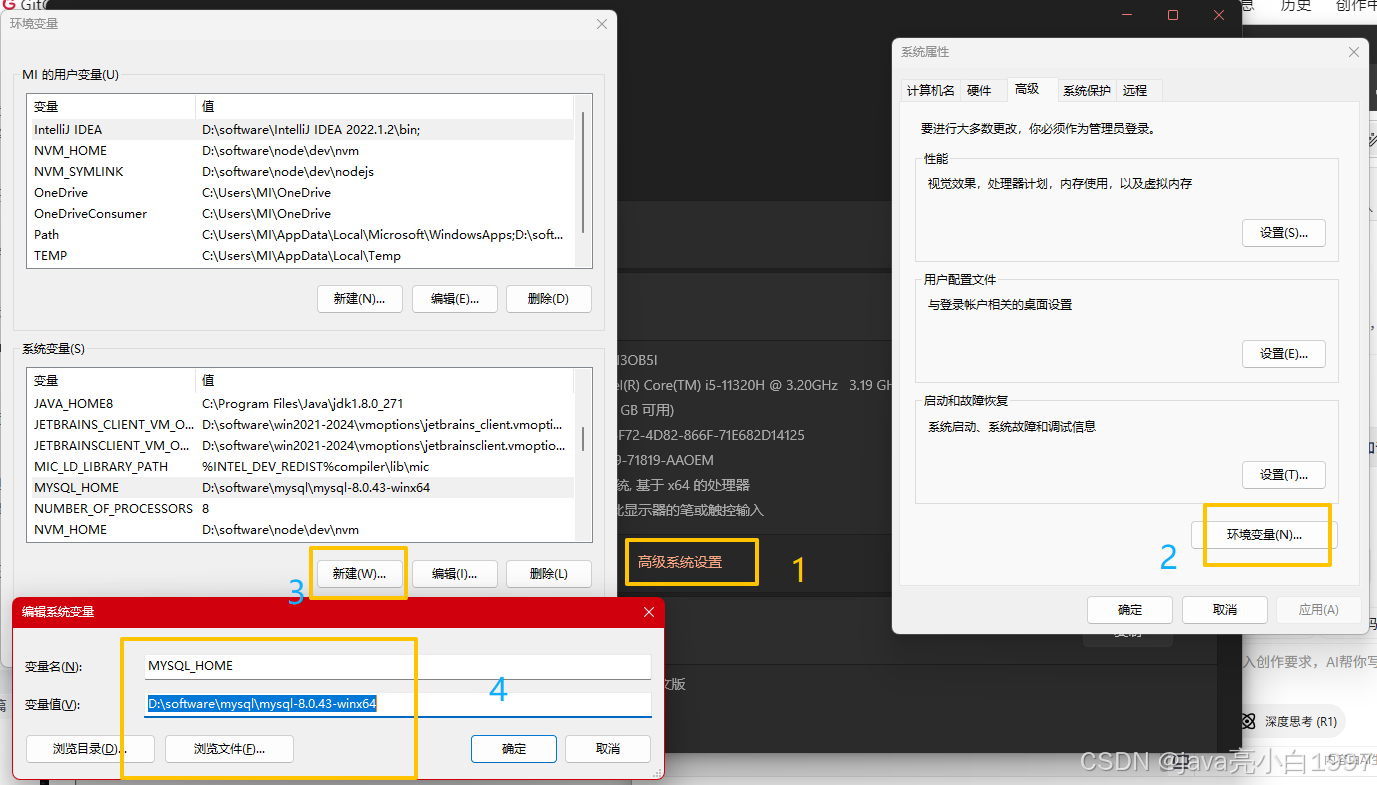1377x785 pixels.
Task: Click user variables 变量 column header
Action: pyautogui.click(x=112, y=106)
